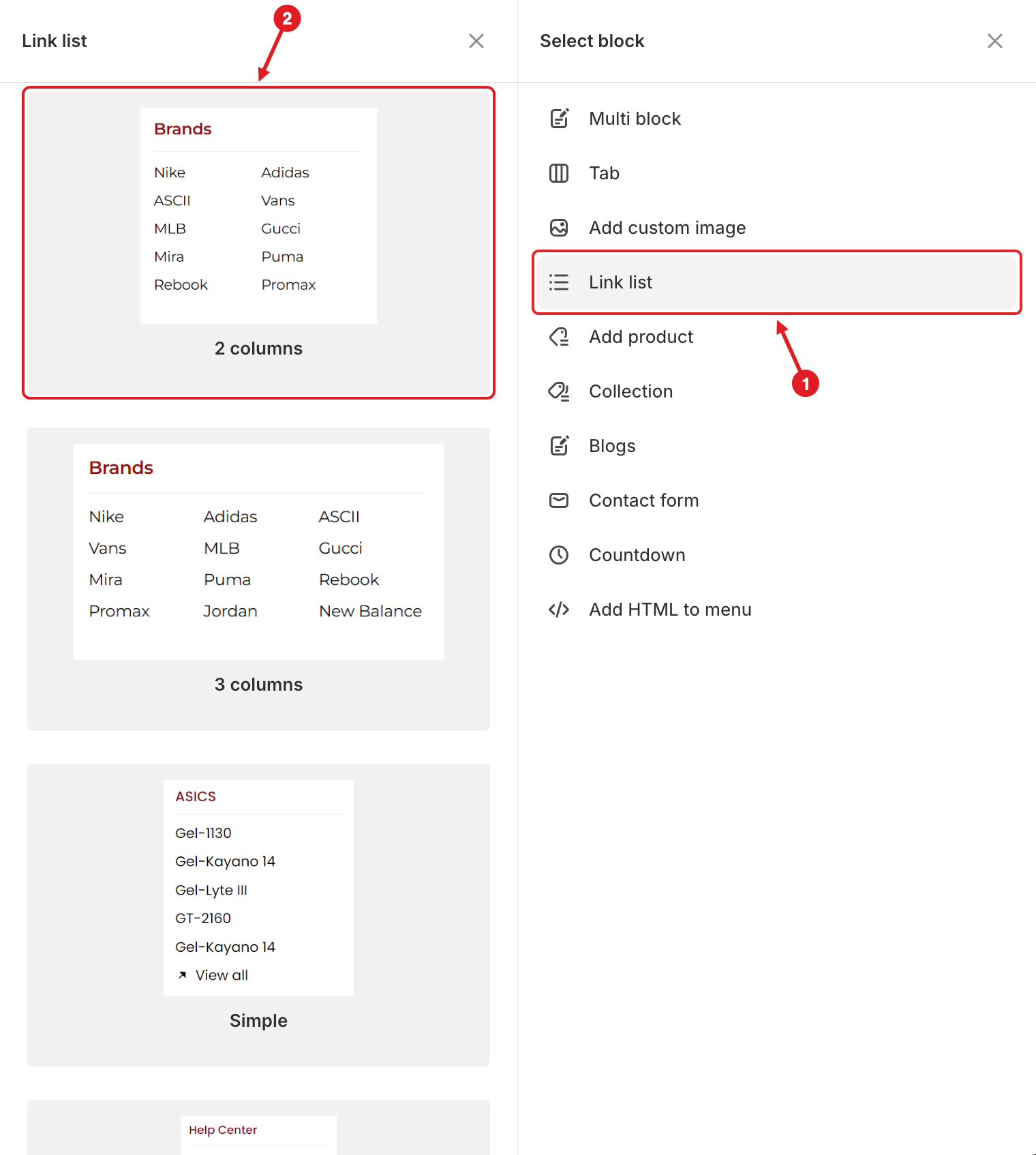This screenshot has height=1155, width=1036.
Task: Click the '3 columns' caption
Action: click(x=258, y=685)
